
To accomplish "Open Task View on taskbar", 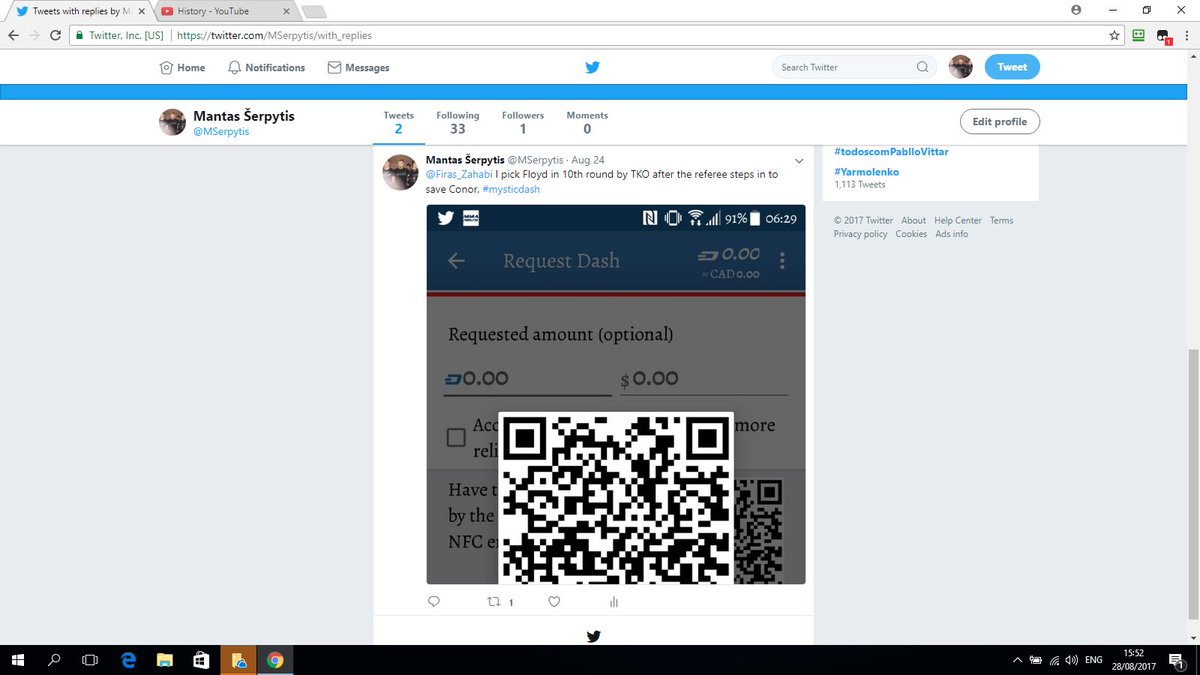I will (x=90, y=660).
